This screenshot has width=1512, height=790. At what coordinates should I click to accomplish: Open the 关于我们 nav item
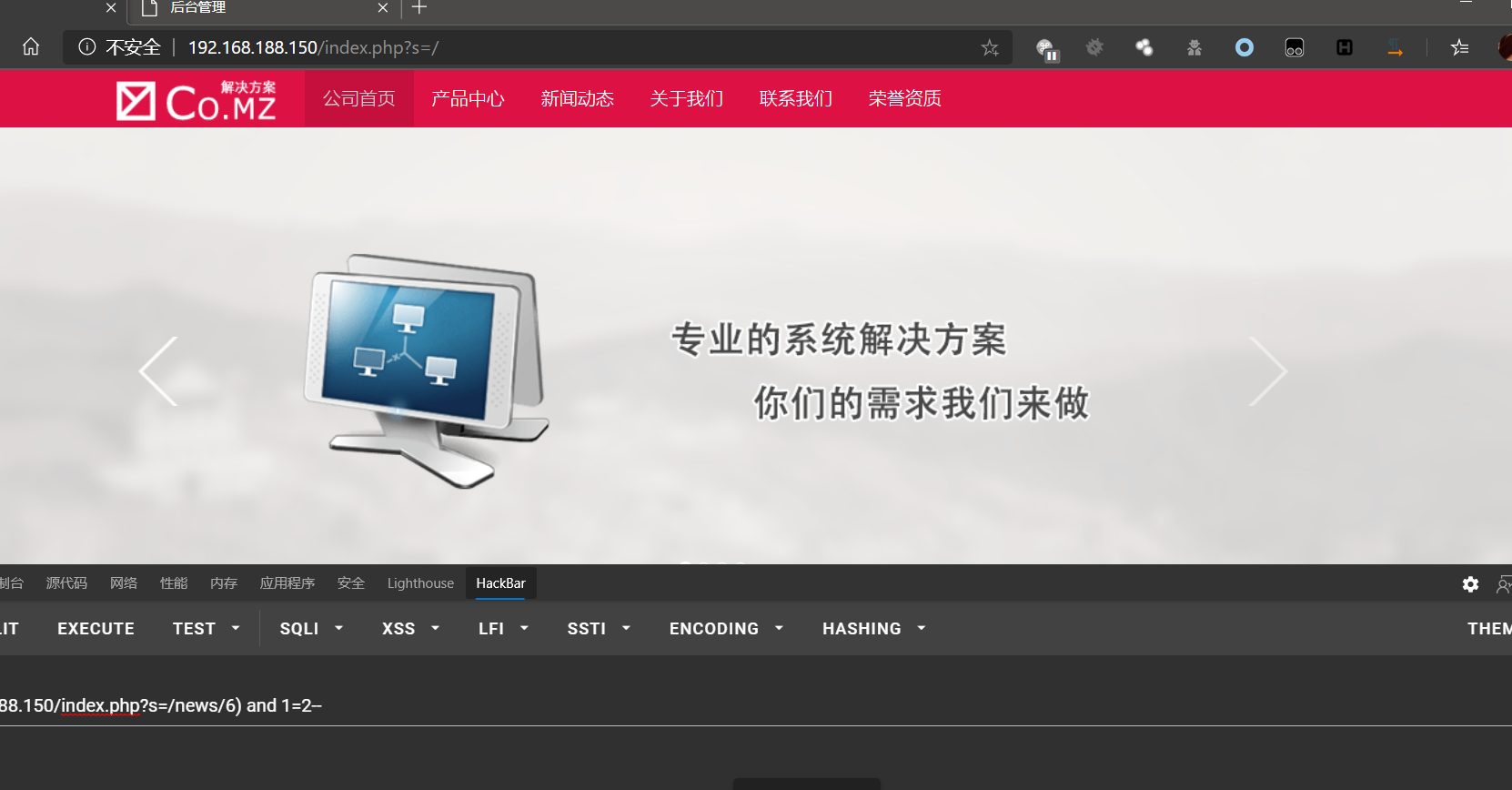pos(687,98)
